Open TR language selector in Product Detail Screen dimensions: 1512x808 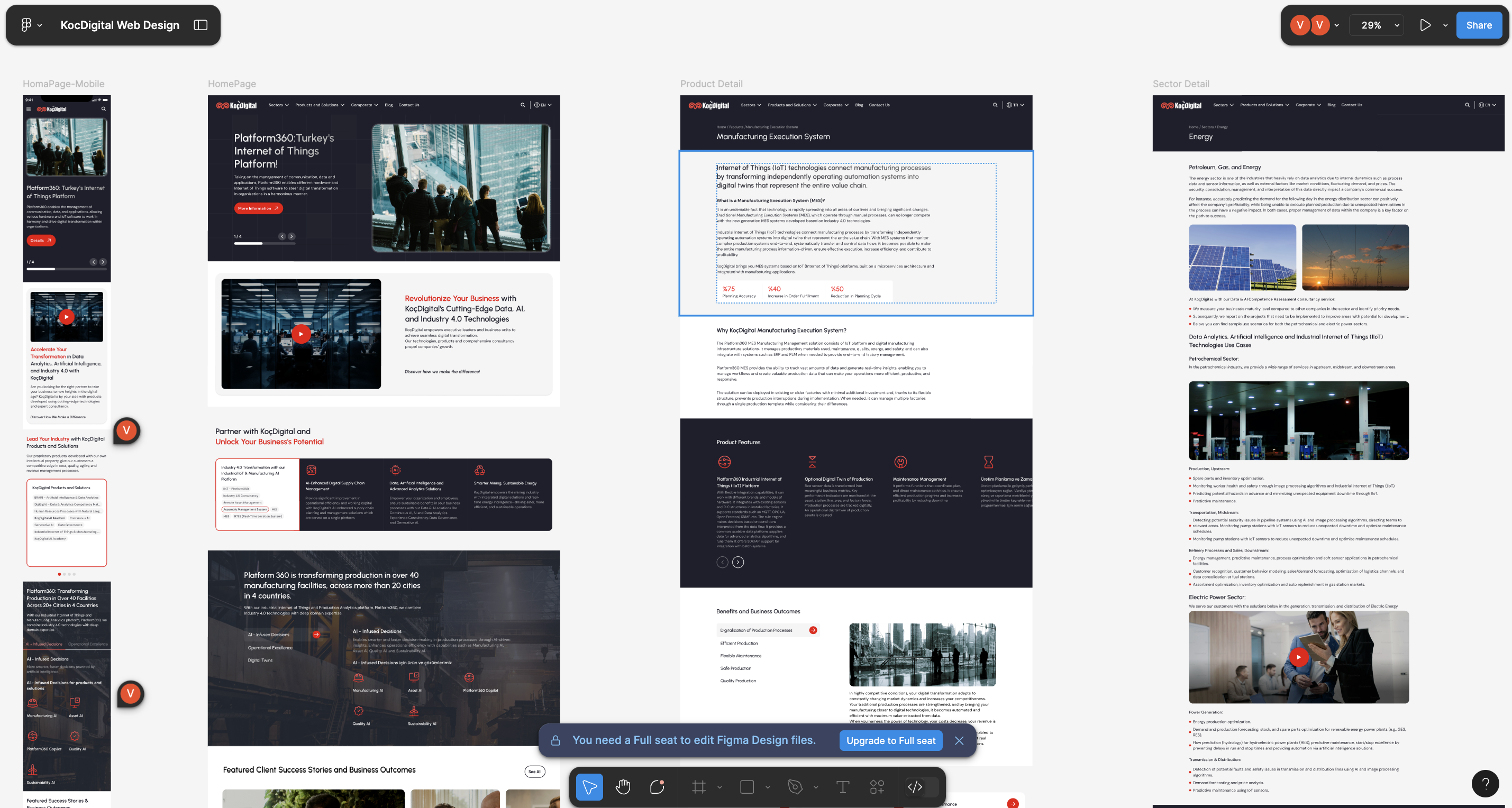point(1015,105)
